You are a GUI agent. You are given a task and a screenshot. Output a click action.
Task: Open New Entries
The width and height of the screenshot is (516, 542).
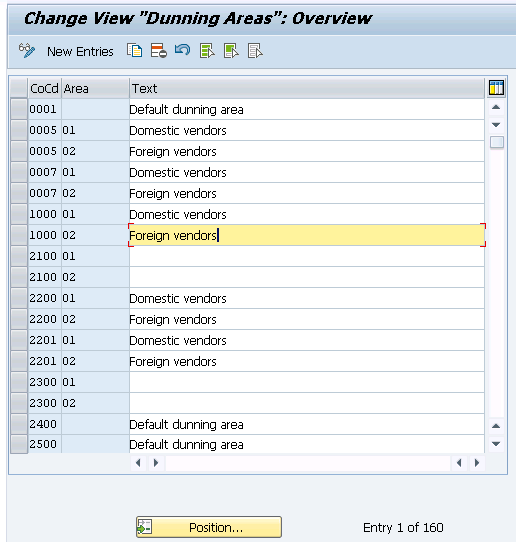coord(80,52)
